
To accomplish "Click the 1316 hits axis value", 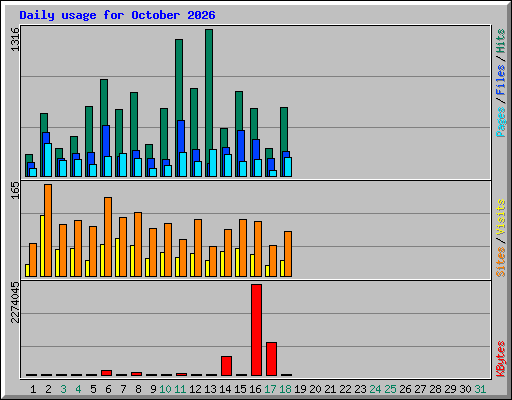I will tap(15, 39).
